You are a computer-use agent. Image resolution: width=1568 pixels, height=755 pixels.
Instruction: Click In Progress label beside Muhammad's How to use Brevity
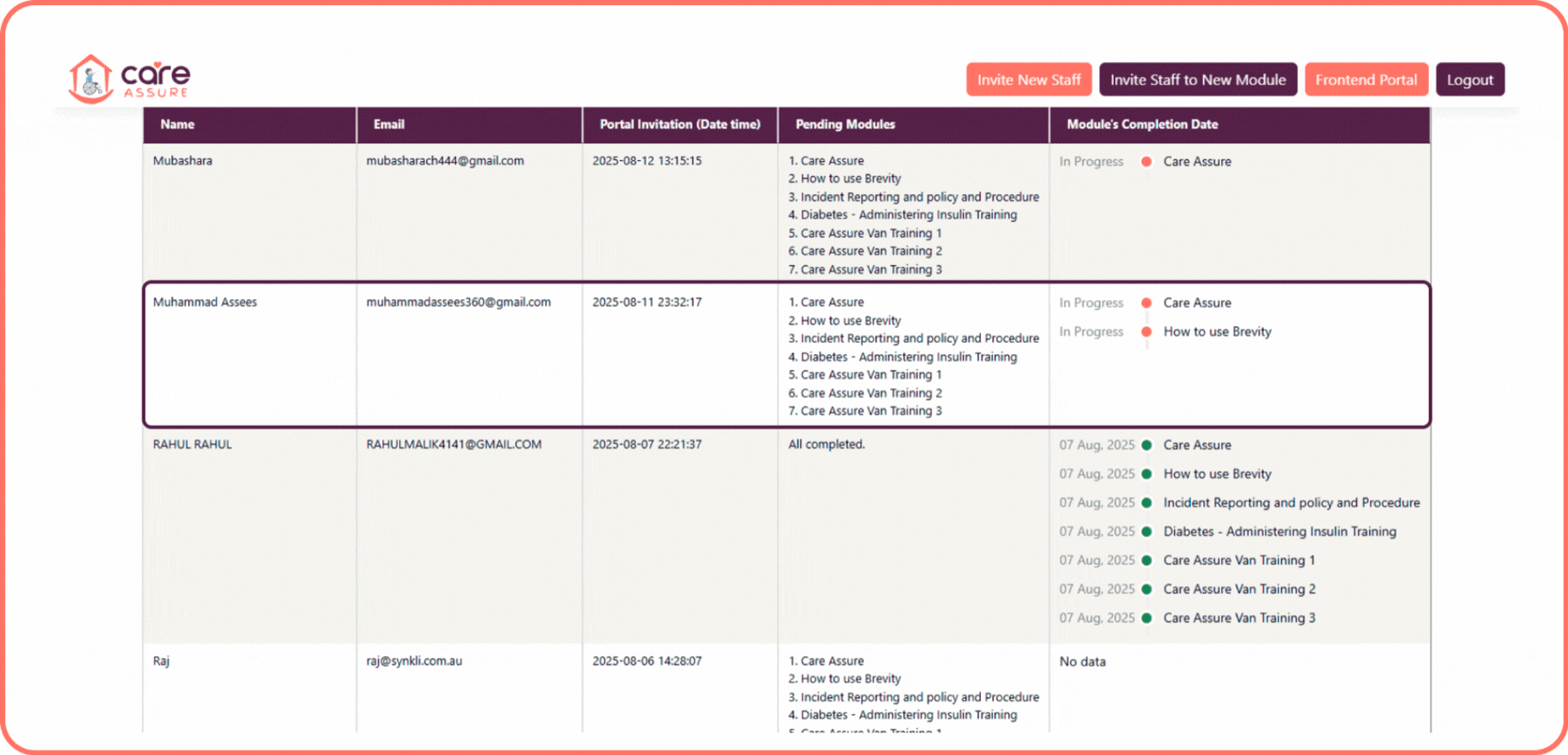click(1091, 332)
